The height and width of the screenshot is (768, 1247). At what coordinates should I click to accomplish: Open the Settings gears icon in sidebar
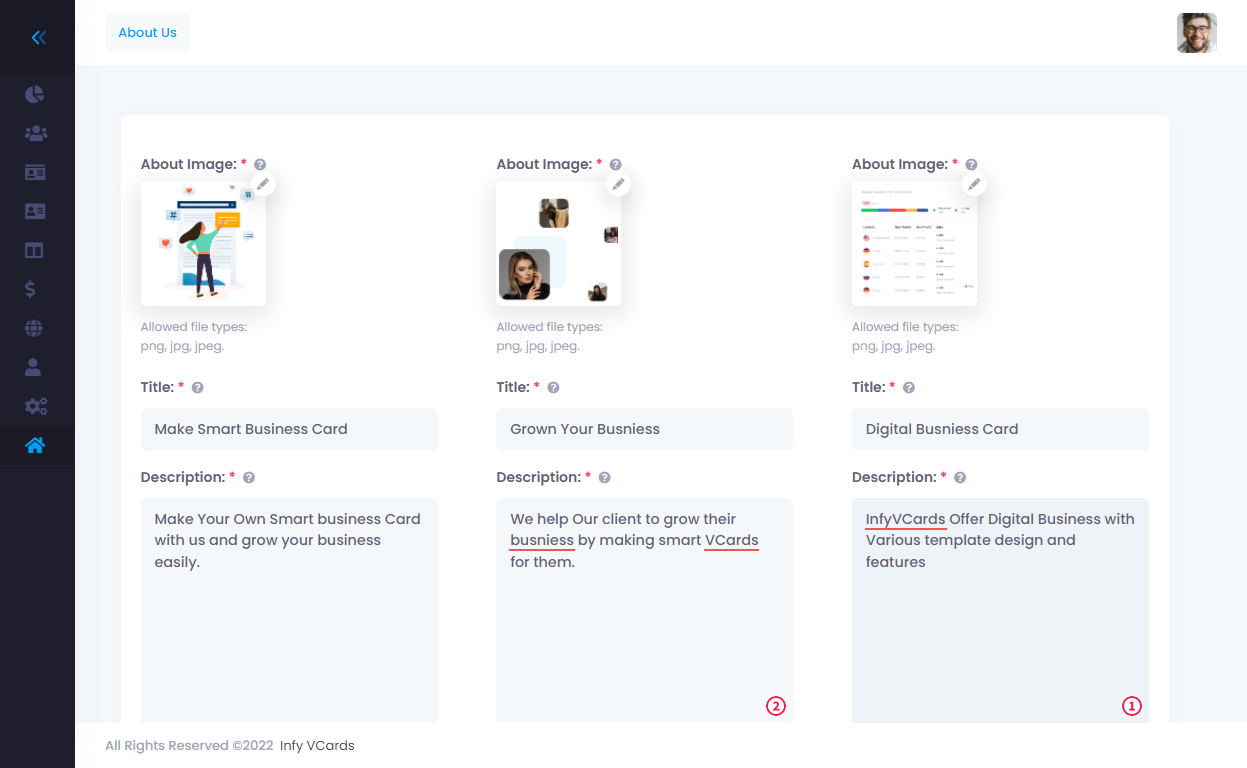35,406
